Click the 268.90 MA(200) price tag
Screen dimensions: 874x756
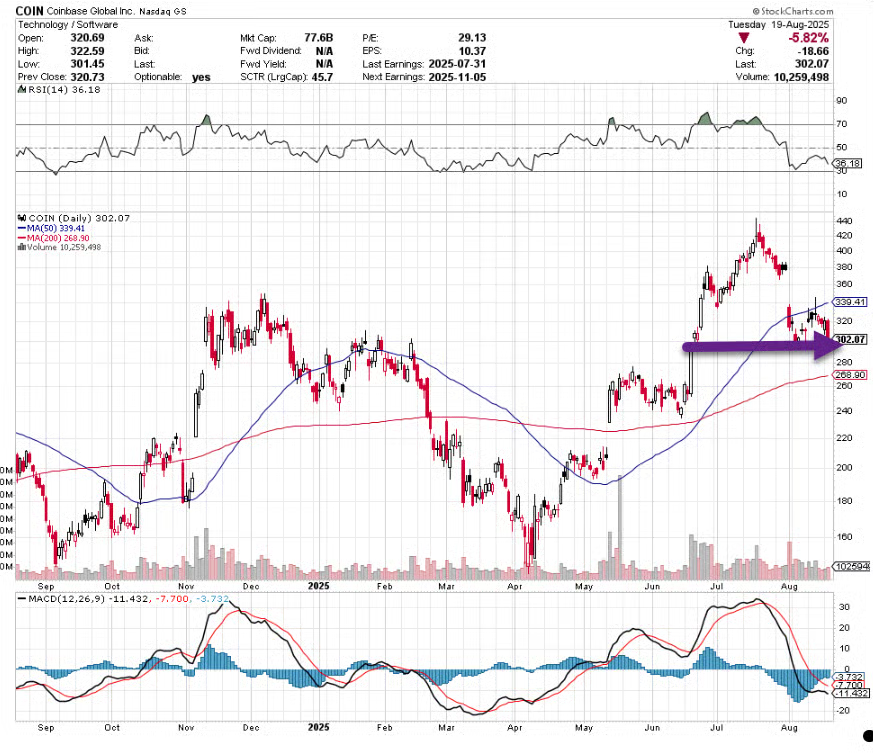850,375
